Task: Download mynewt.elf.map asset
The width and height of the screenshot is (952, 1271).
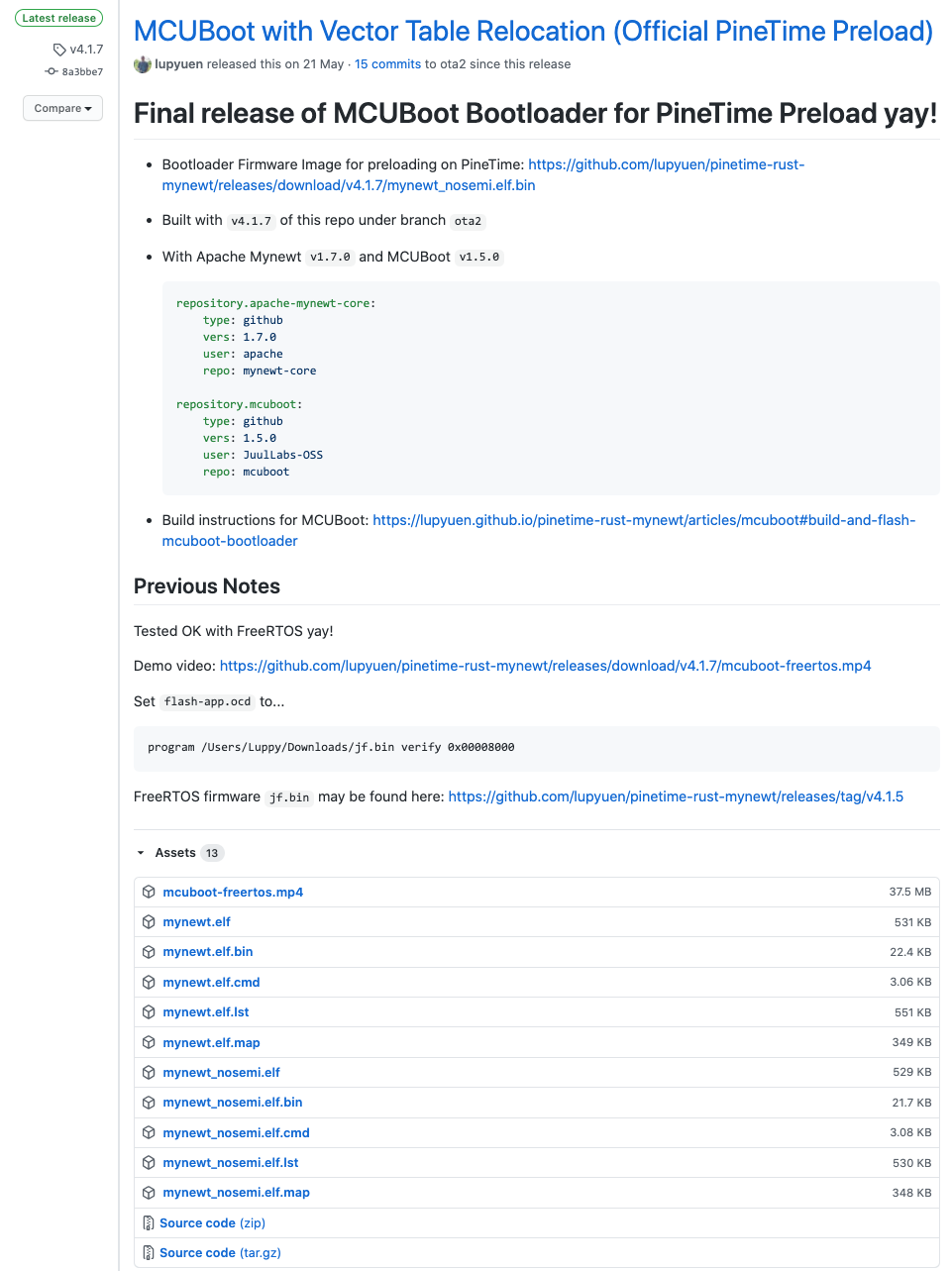Action: coord(211,1042)
